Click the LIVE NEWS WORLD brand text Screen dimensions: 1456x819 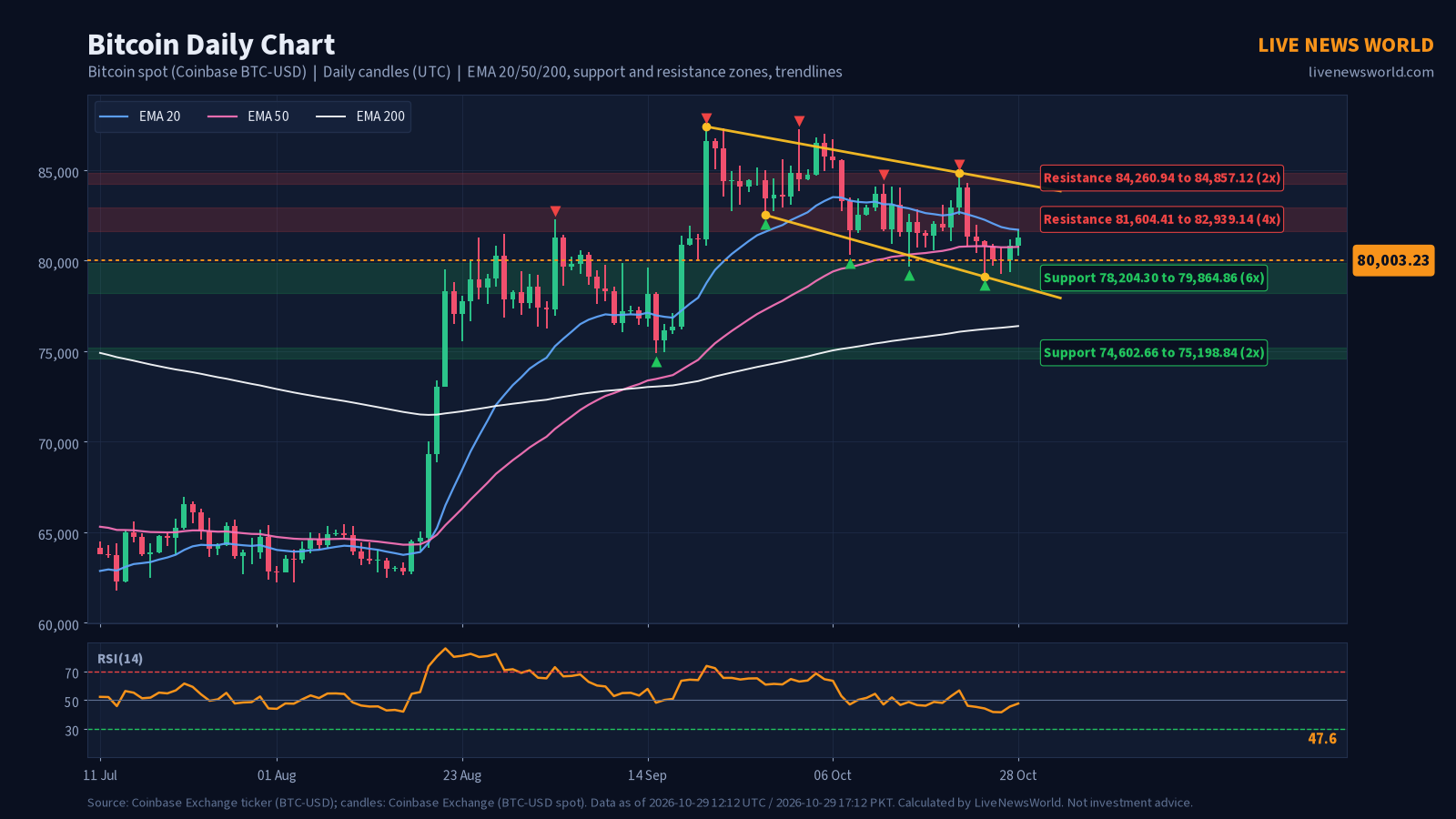click(x=1346, y=45)
